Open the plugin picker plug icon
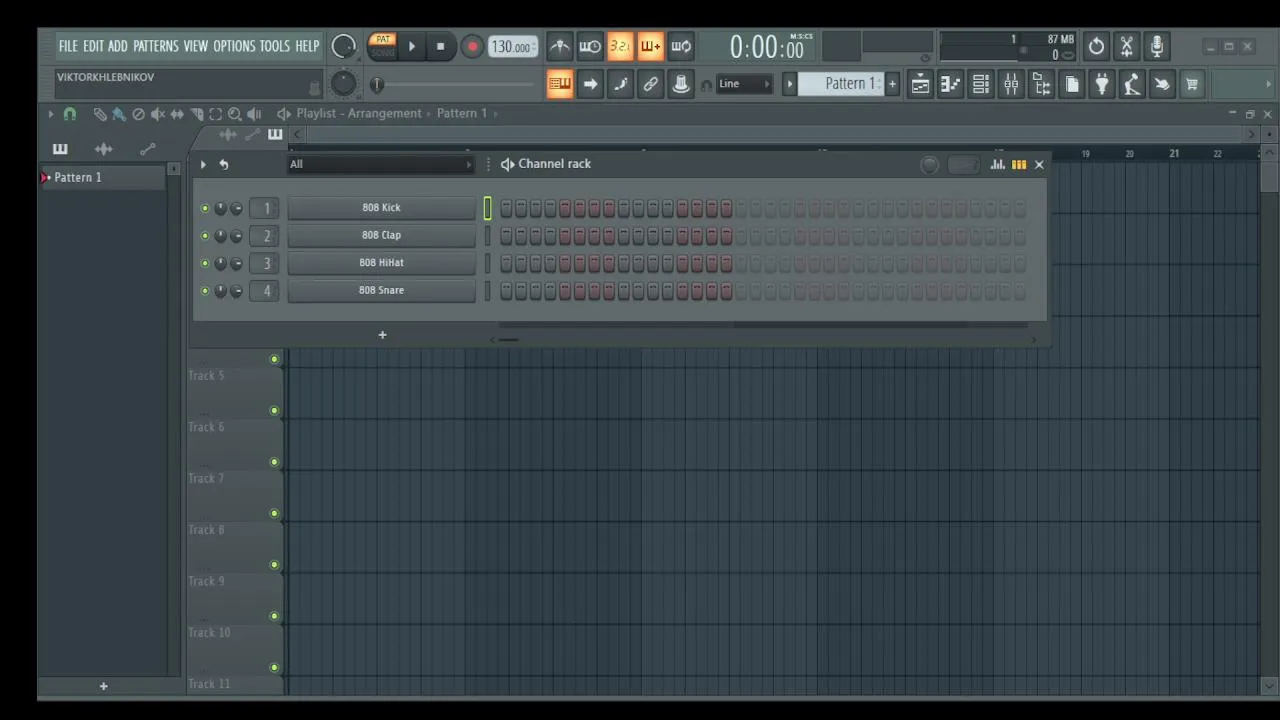 coord(1102,84)
